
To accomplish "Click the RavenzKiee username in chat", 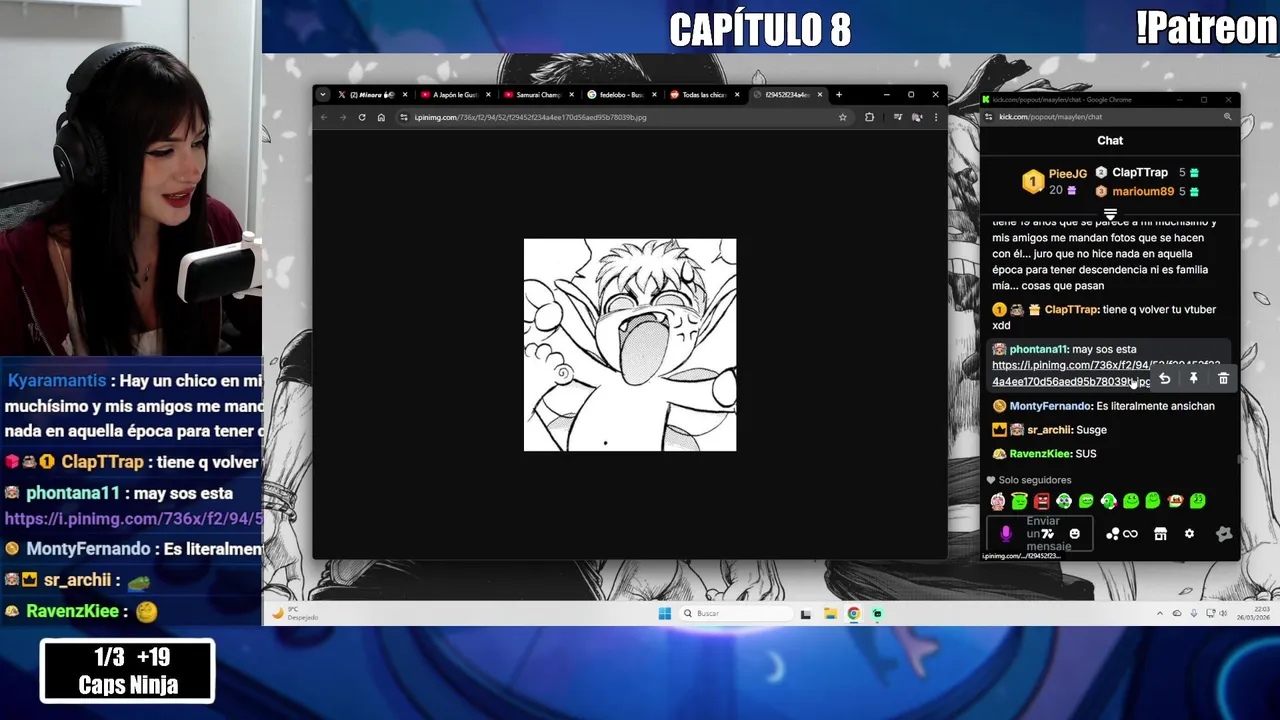I will tap(1039, 454).
